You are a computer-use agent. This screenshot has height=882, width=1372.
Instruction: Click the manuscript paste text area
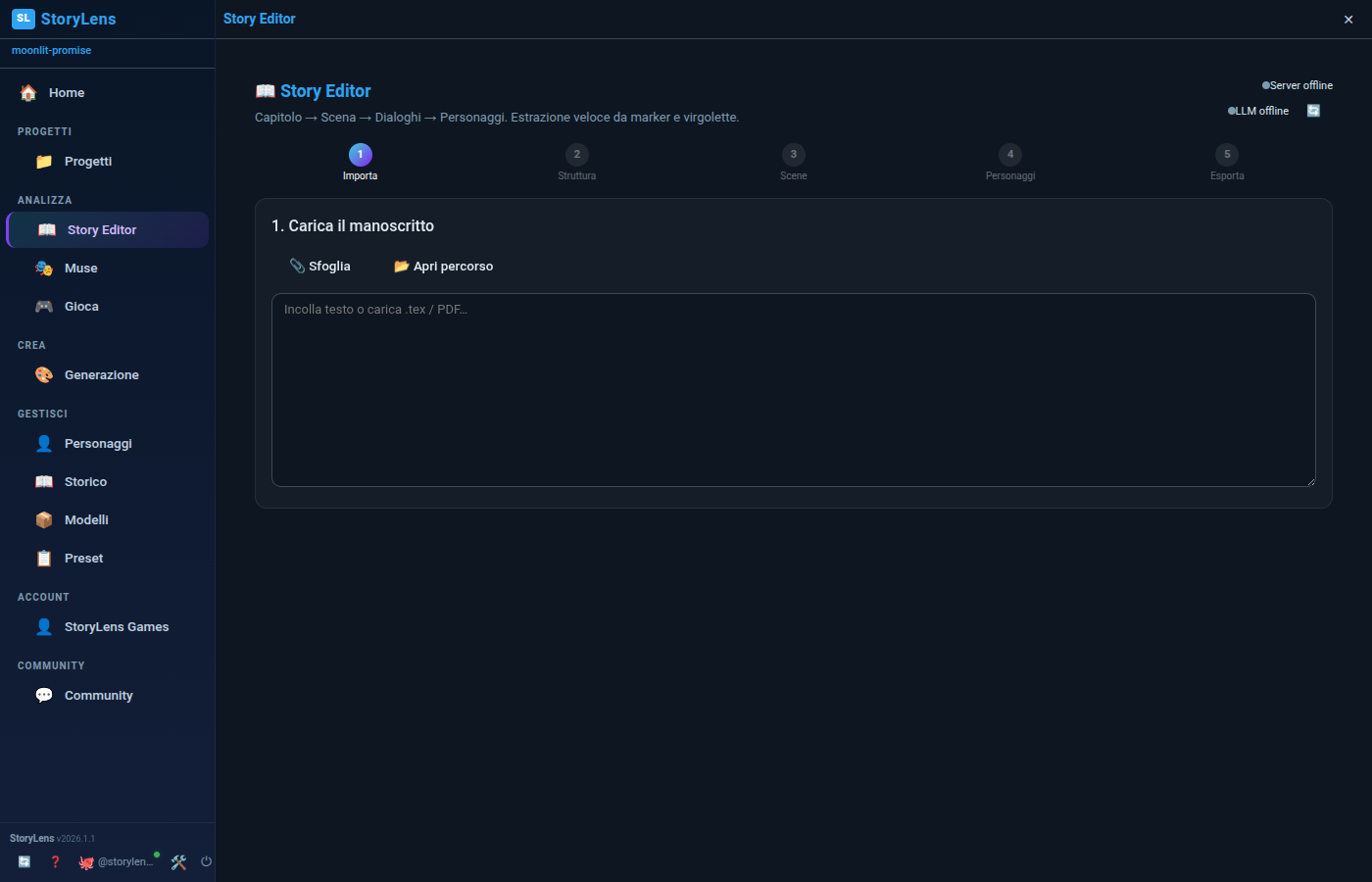tap(794, 390)
